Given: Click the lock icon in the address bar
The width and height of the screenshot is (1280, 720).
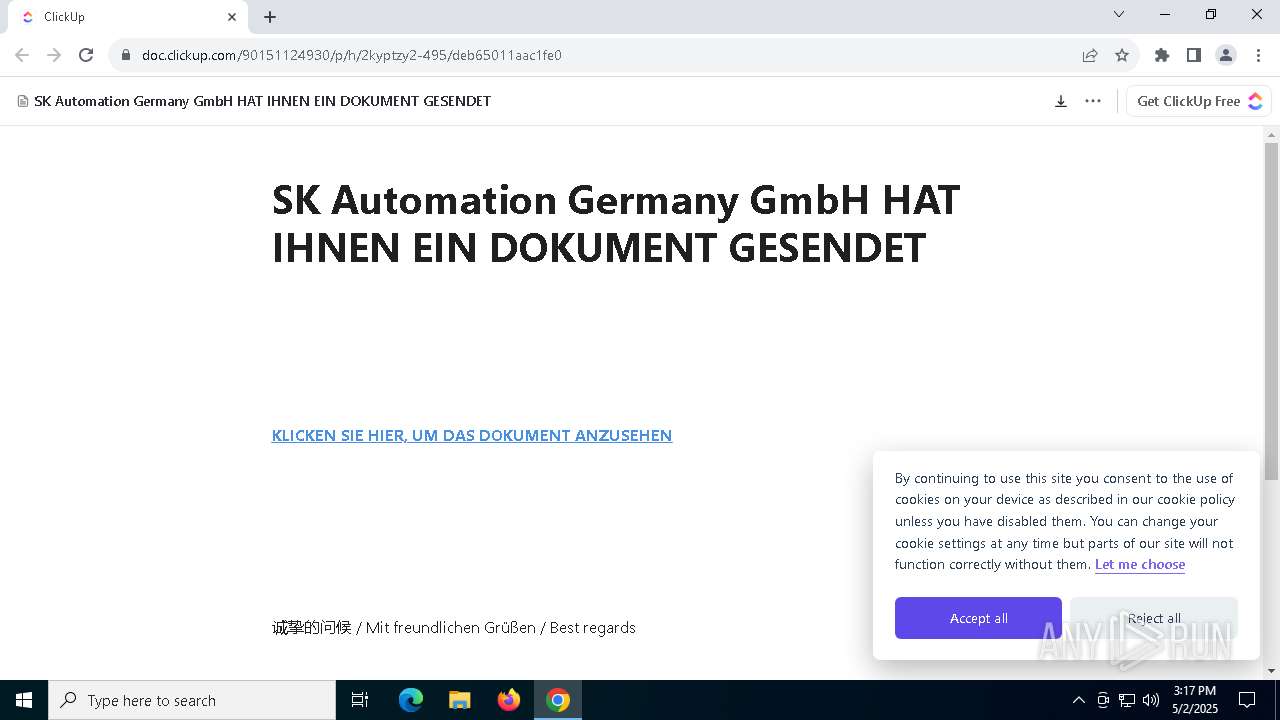Looking at the screenshot, I should (x=126, y=55).
